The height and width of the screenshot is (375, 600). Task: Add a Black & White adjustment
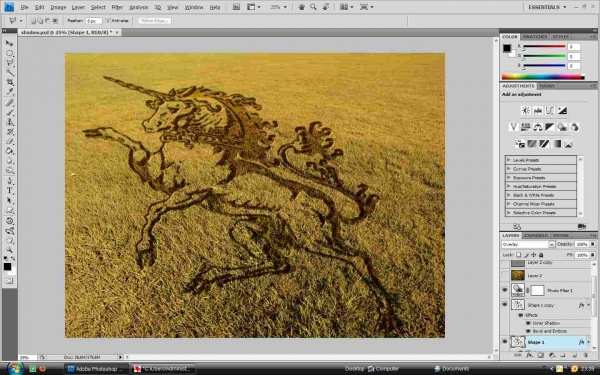(550, 127)
